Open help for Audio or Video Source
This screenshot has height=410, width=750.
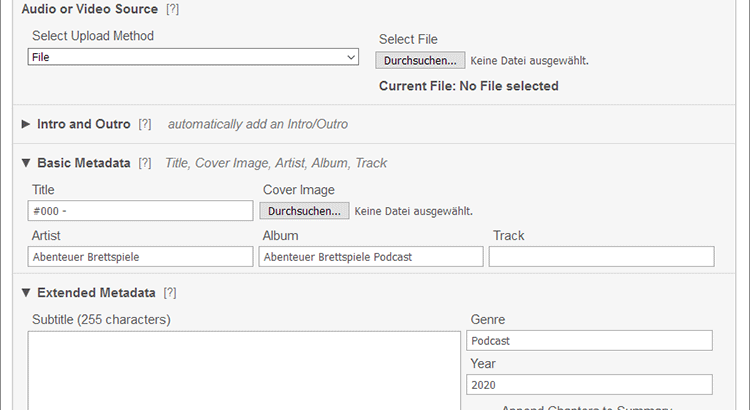[173, 9]
